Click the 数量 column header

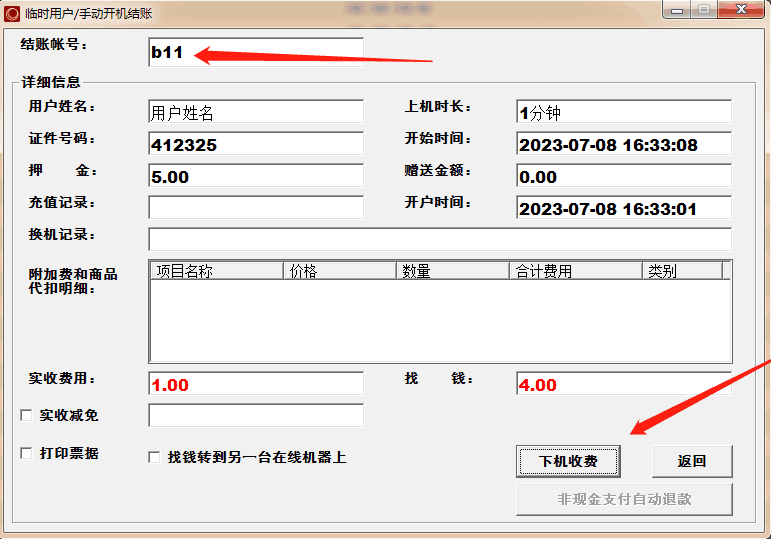tap(453, 271)
